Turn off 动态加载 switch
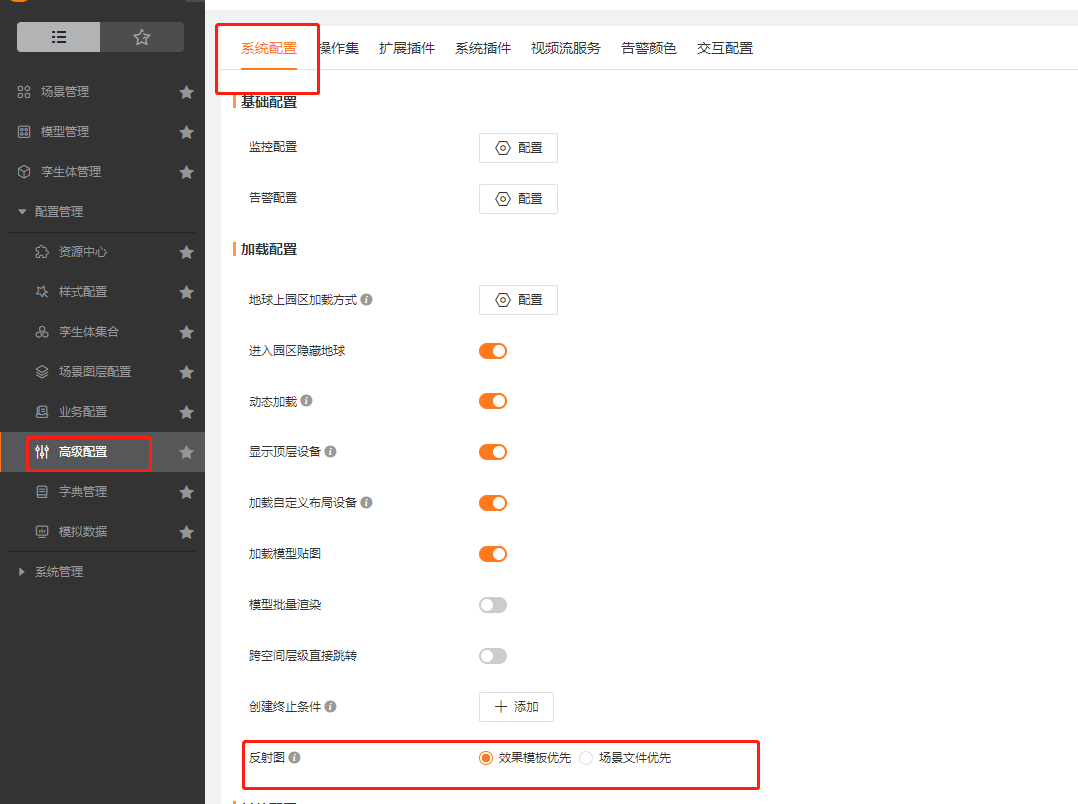 coord(493,401)
